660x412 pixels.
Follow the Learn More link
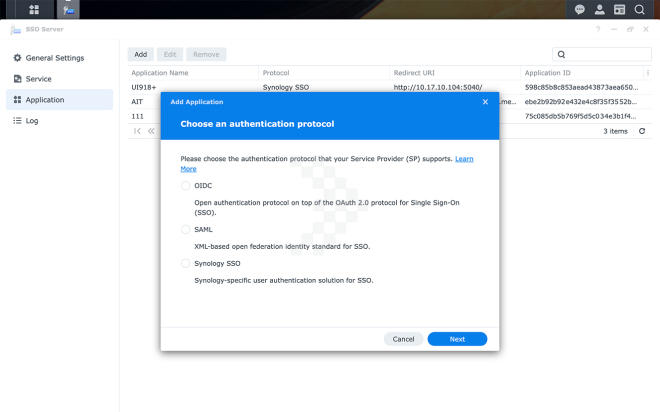point(464,159)
